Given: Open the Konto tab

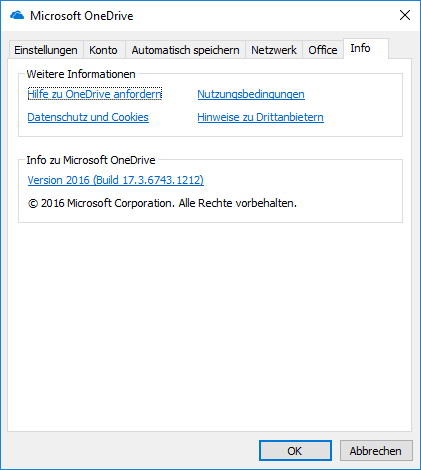Looking at the screenshot, I should point(103,50).
